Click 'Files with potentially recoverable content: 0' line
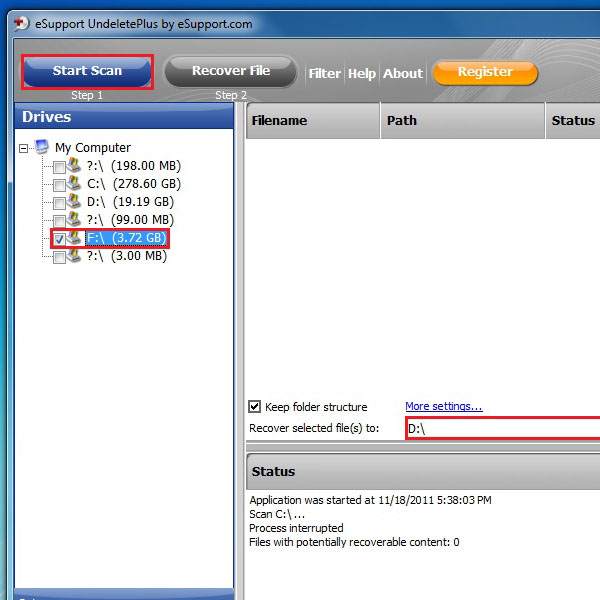Image resolution: width=600 pixels, height=600 pixels. (354, 542)
